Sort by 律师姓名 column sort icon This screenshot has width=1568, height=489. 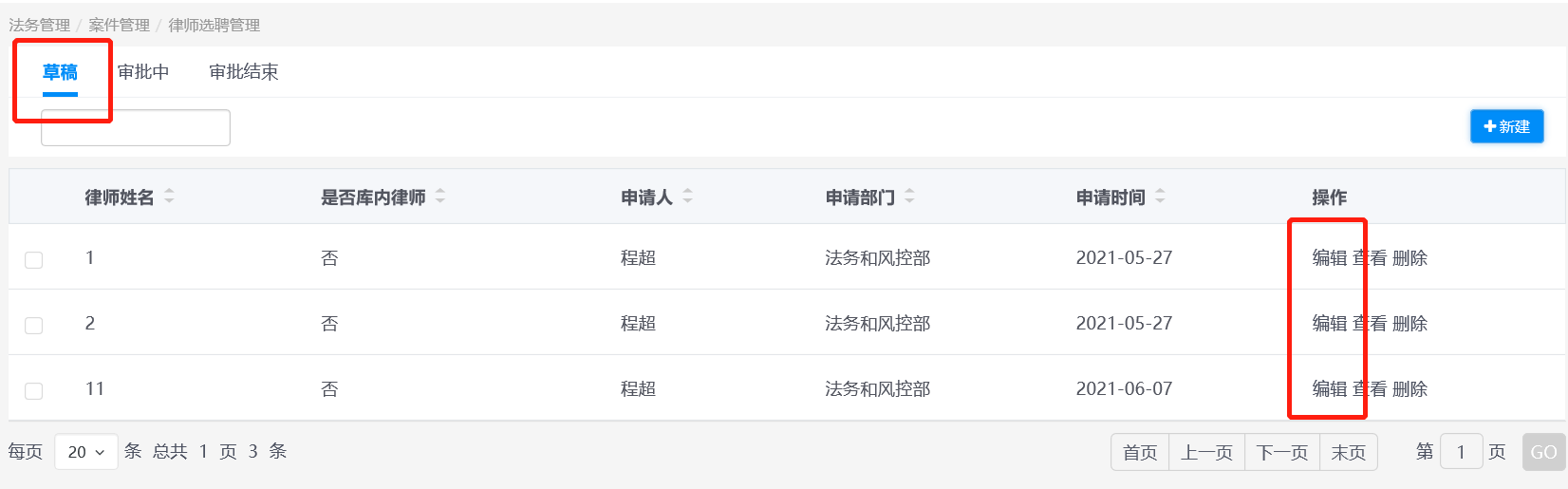[169, 197]
